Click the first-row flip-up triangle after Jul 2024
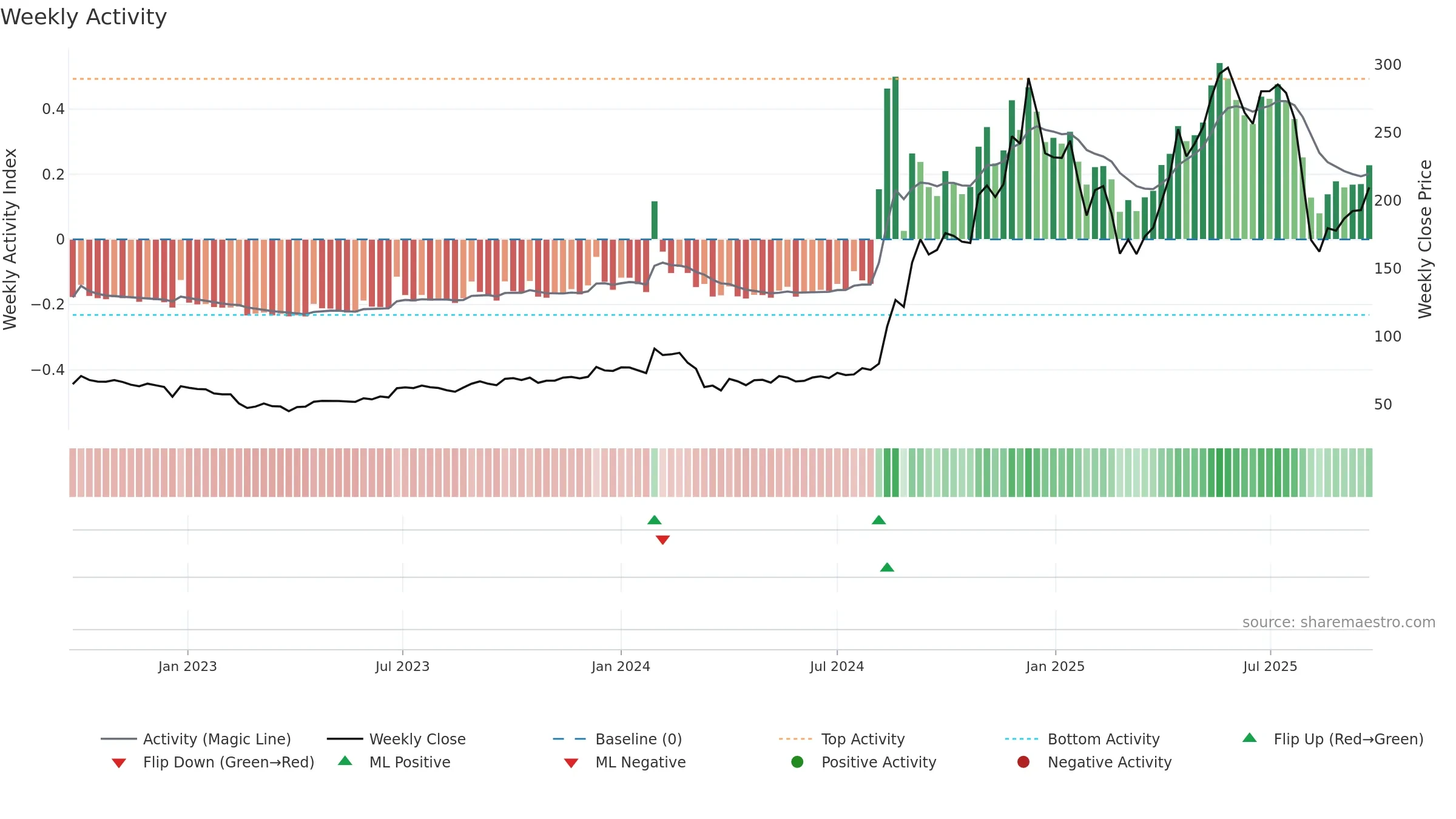Image resolution: width=1456 pixels, height=819 pixels. coord(878,520)
